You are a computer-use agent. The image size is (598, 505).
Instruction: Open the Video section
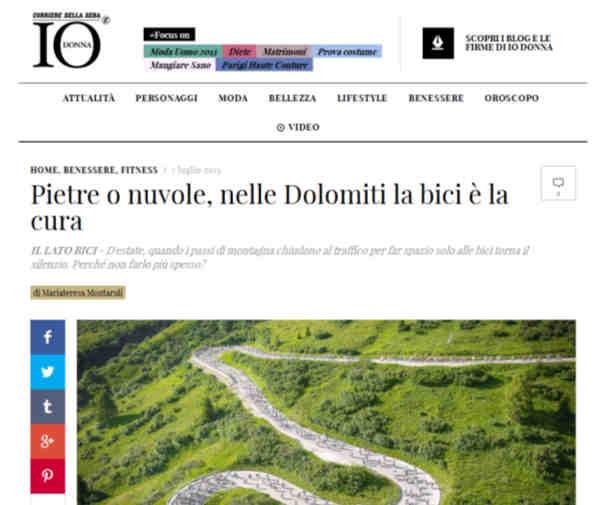tap(298, 127)
